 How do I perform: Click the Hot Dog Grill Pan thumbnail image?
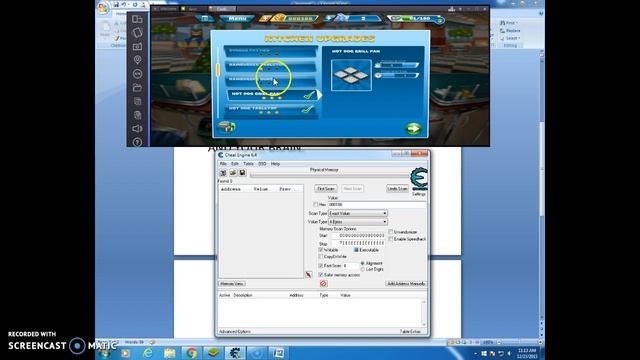point(351,75)
